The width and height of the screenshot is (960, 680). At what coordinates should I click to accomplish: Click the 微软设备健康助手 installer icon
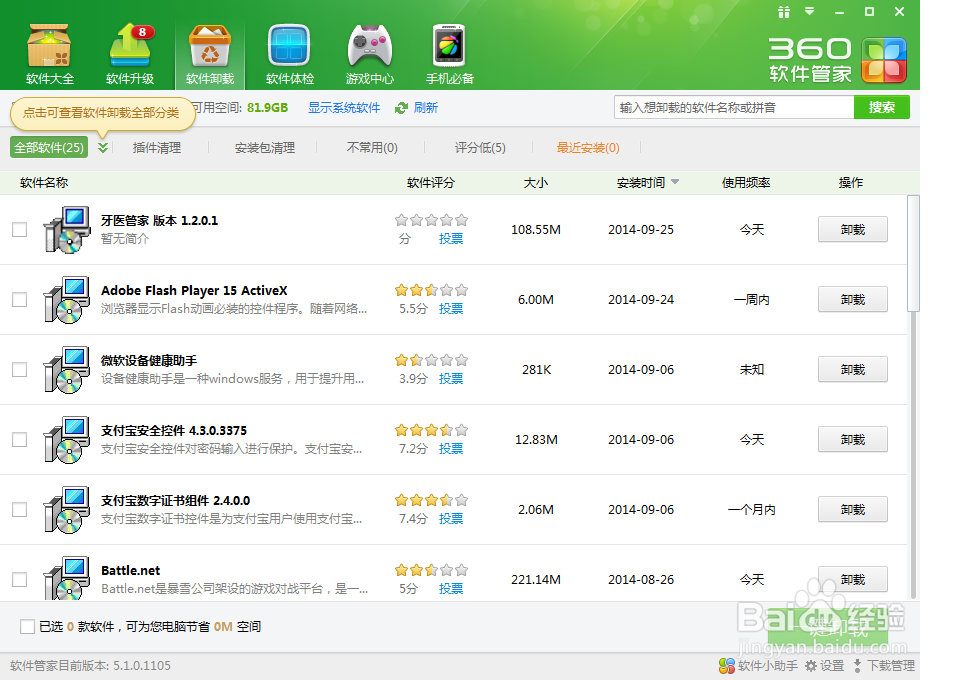pos(67,370)
